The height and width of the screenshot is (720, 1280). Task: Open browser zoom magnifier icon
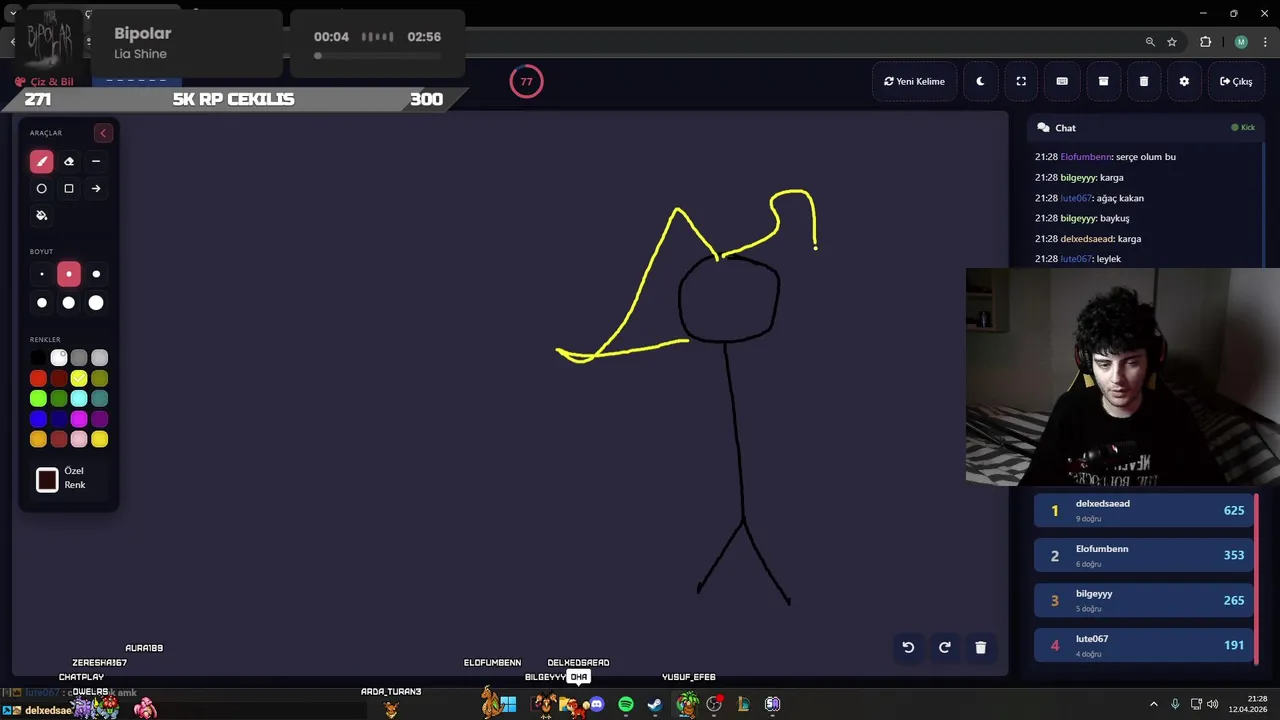[x=1150, y=42]
